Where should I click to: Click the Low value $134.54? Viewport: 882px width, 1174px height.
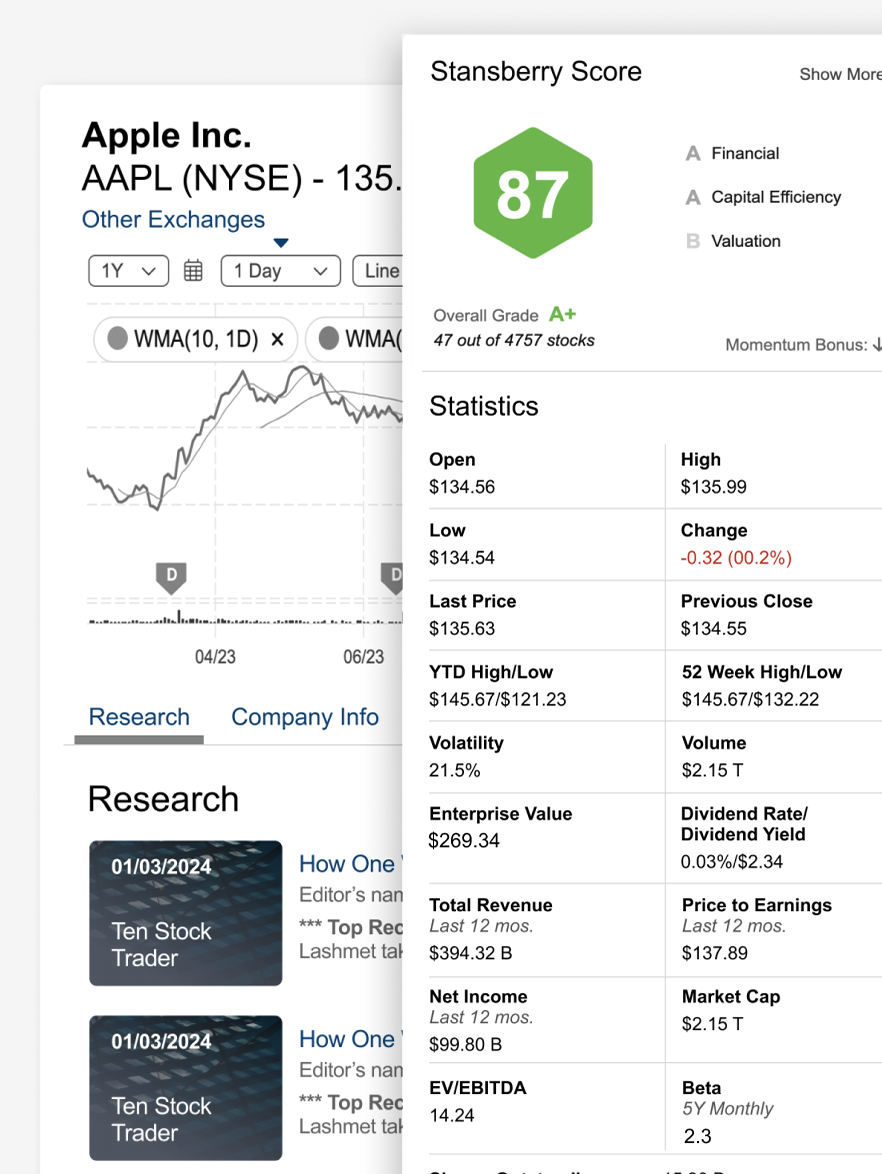(462, 558)
